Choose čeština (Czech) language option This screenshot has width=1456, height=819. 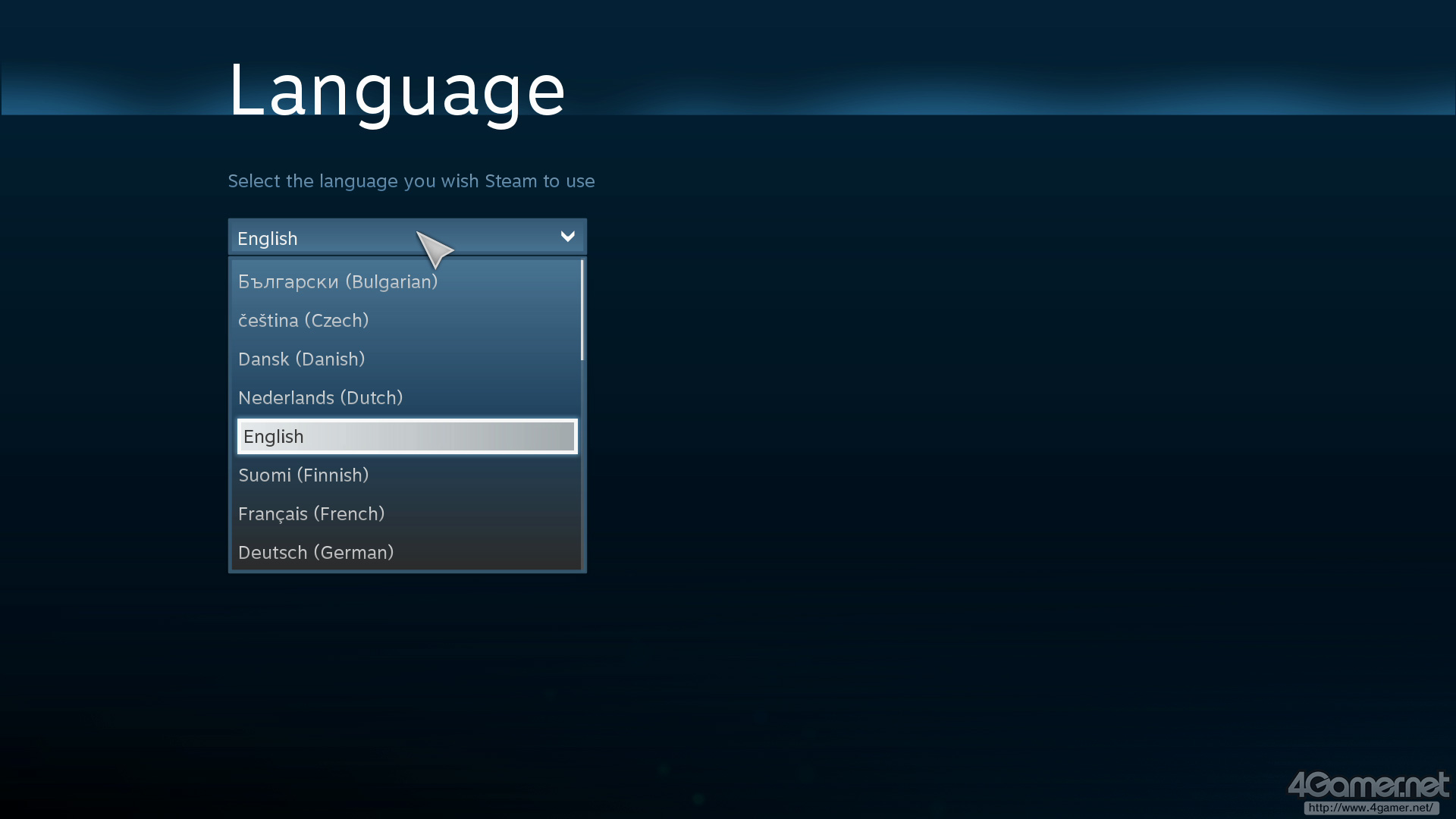click(303, 320)
